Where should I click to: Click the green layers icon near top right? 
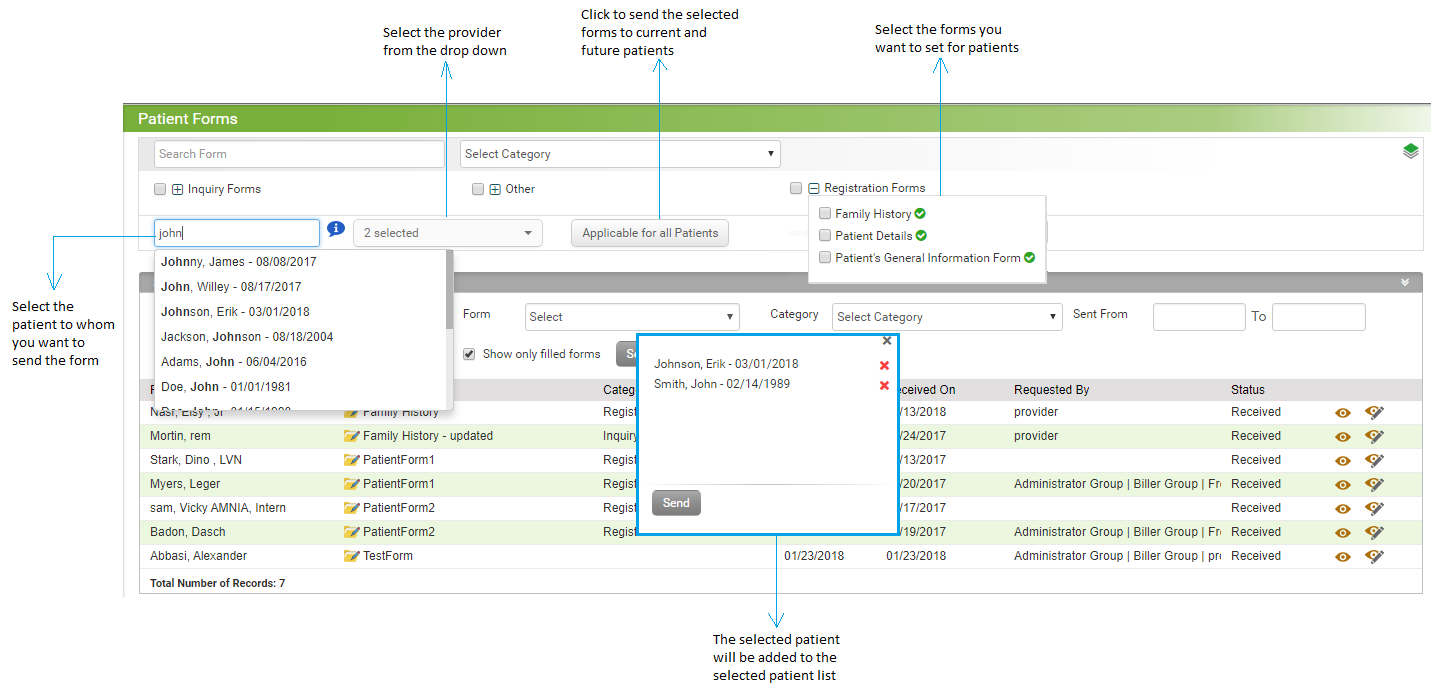(x=1410, y=150)
